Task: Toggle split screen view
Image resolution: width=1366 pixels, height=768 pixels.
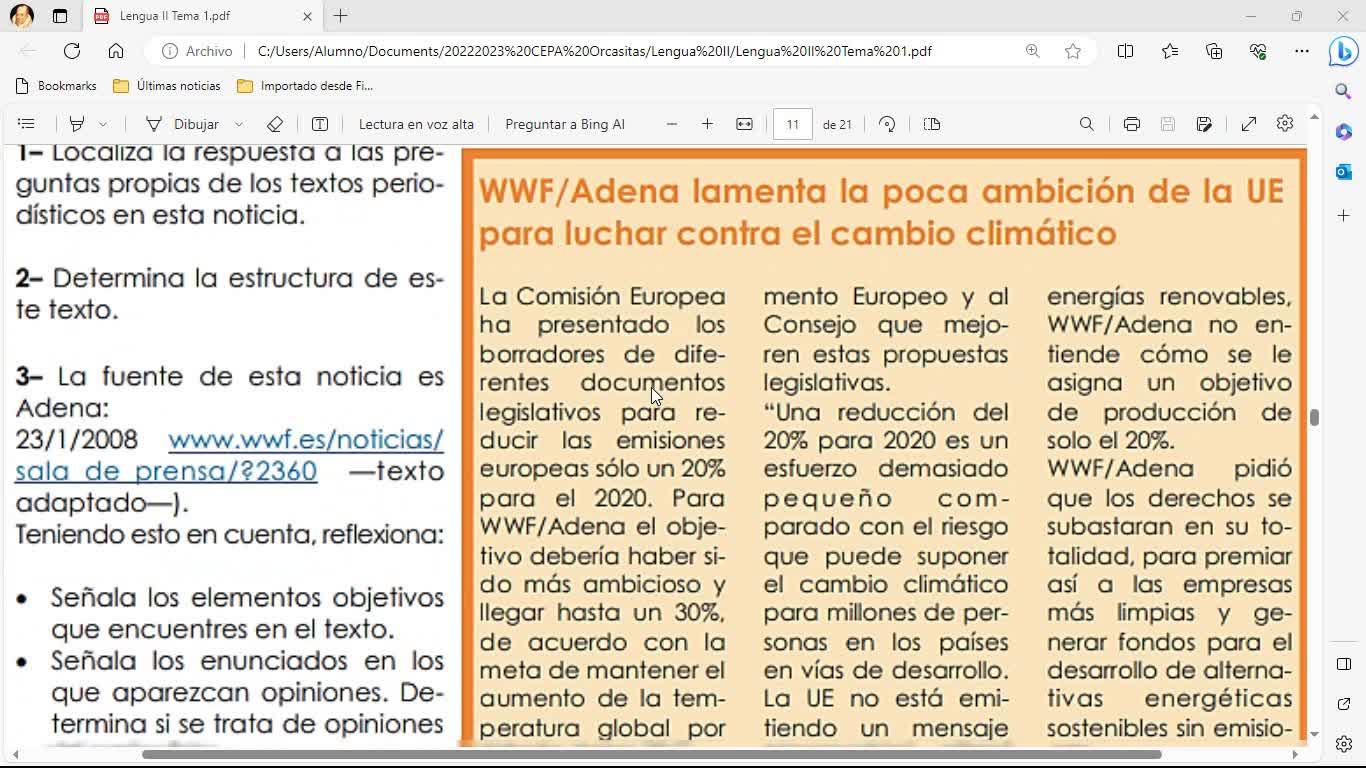Action: [1125, 51]
